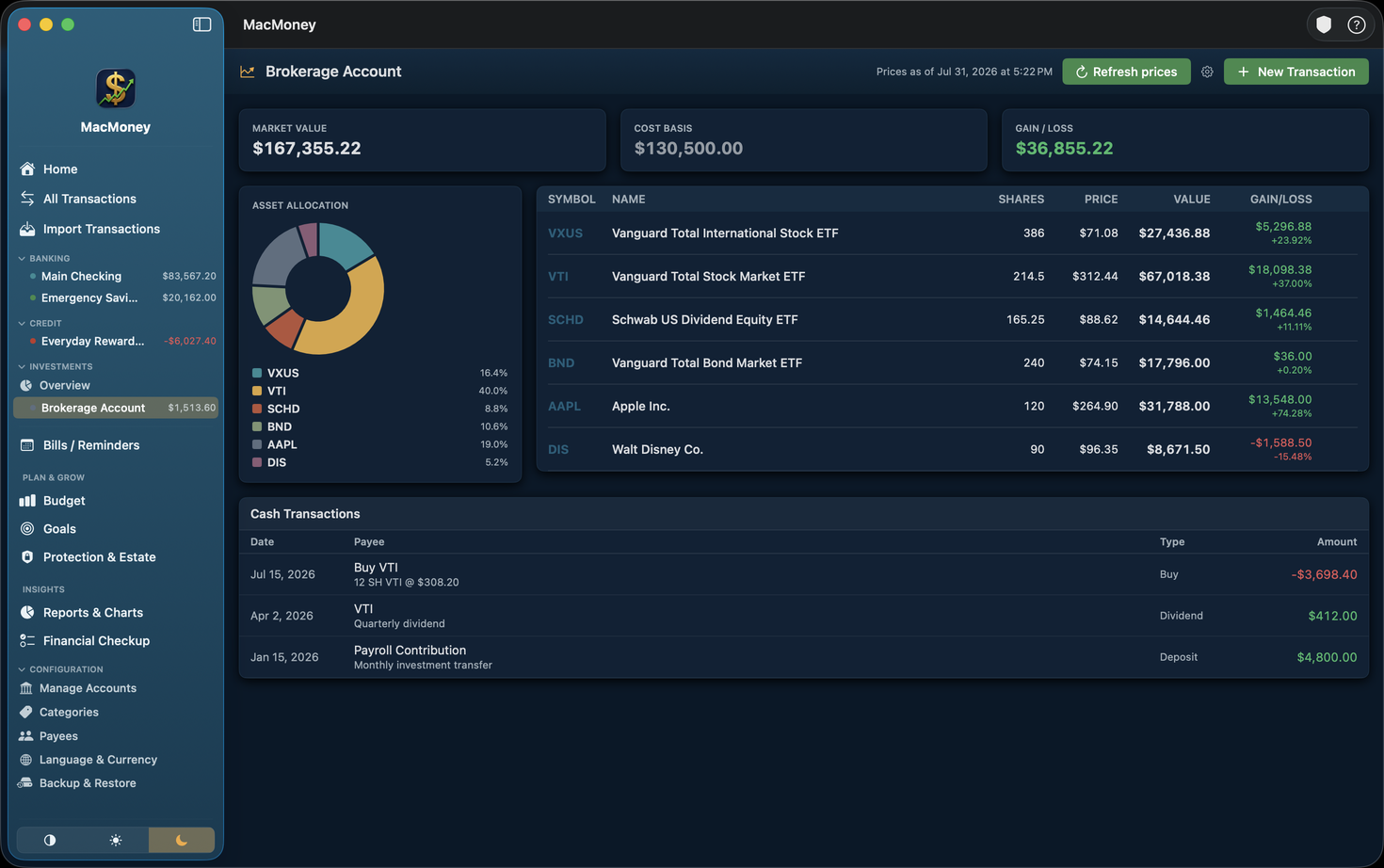Image resolution: width=1384 pixels, height=868 pixels.
Task: Collapse the Credit section
Action: (x=22, y=323)
